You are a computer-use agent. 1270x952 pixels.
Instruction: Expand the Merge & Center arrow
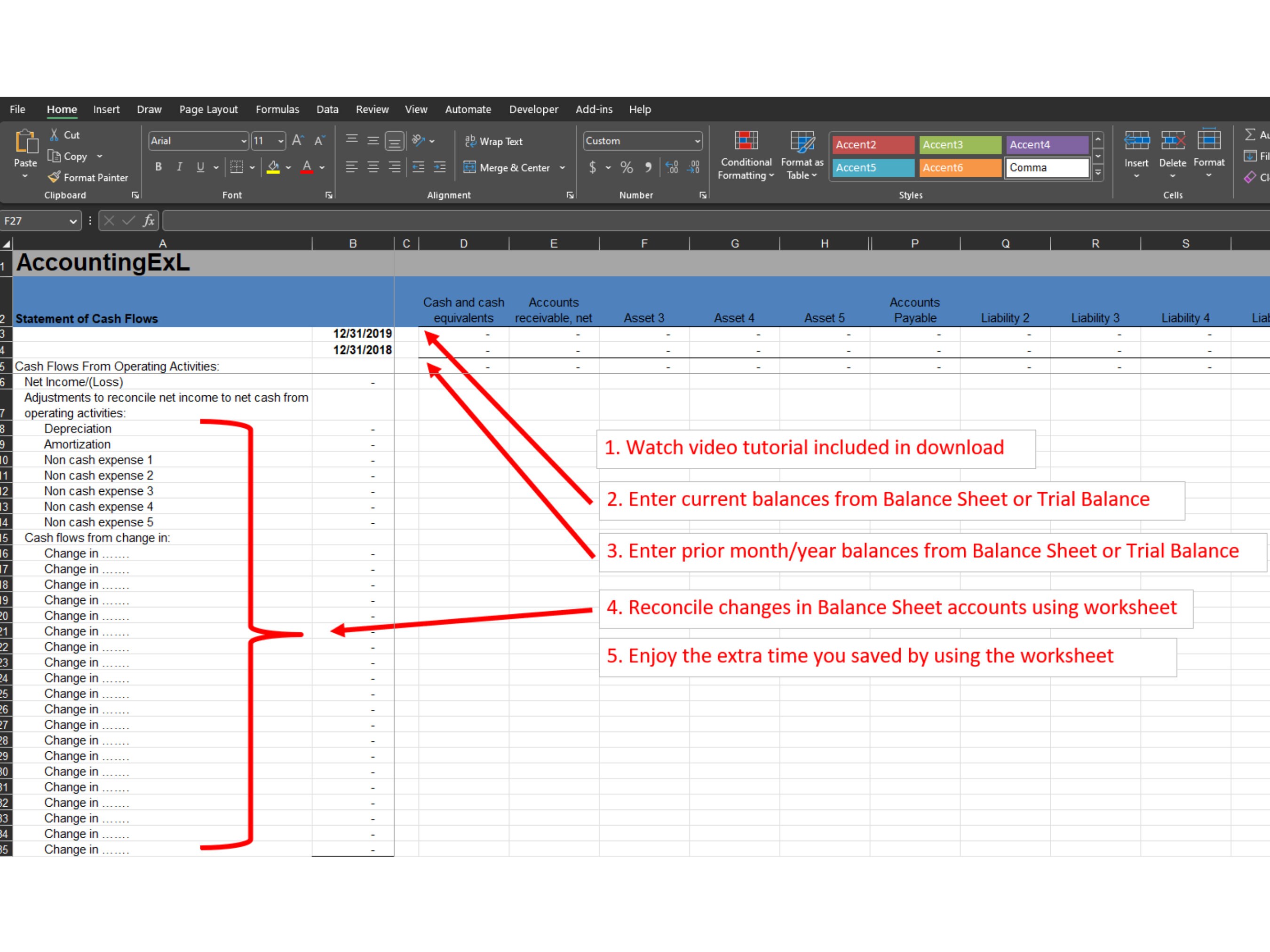pos(562,167)
